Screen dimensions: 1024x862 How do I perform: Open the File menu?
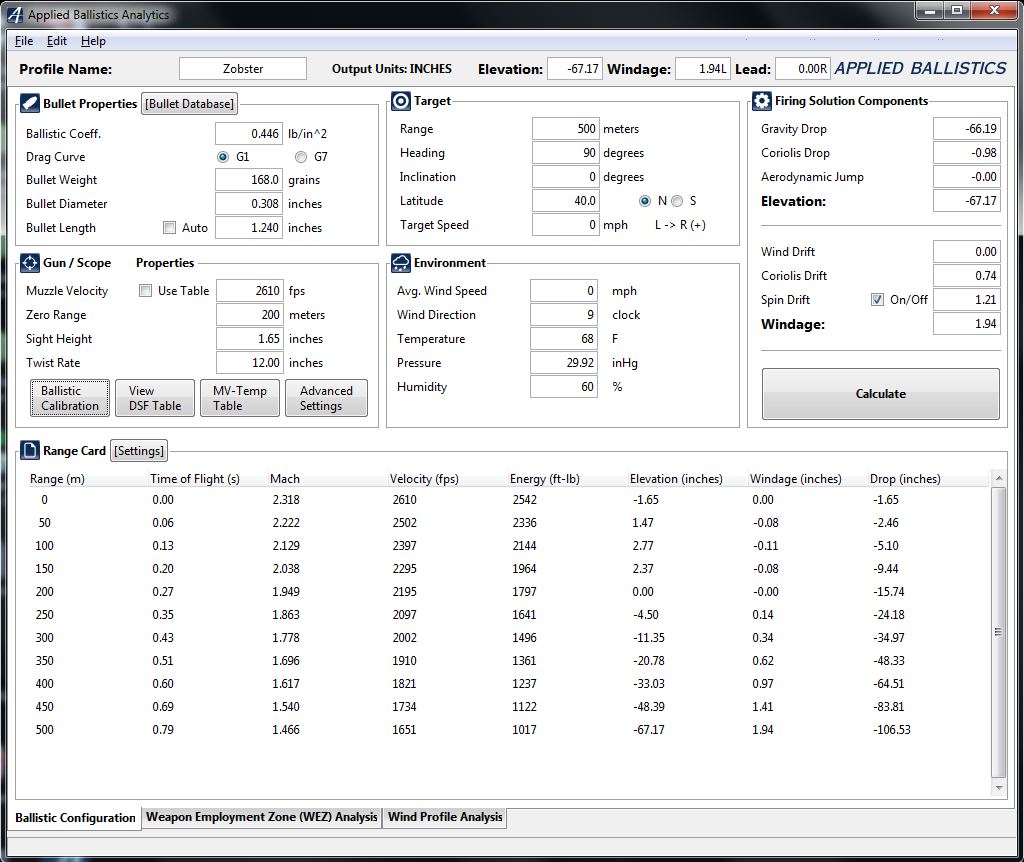click(24, 40)
